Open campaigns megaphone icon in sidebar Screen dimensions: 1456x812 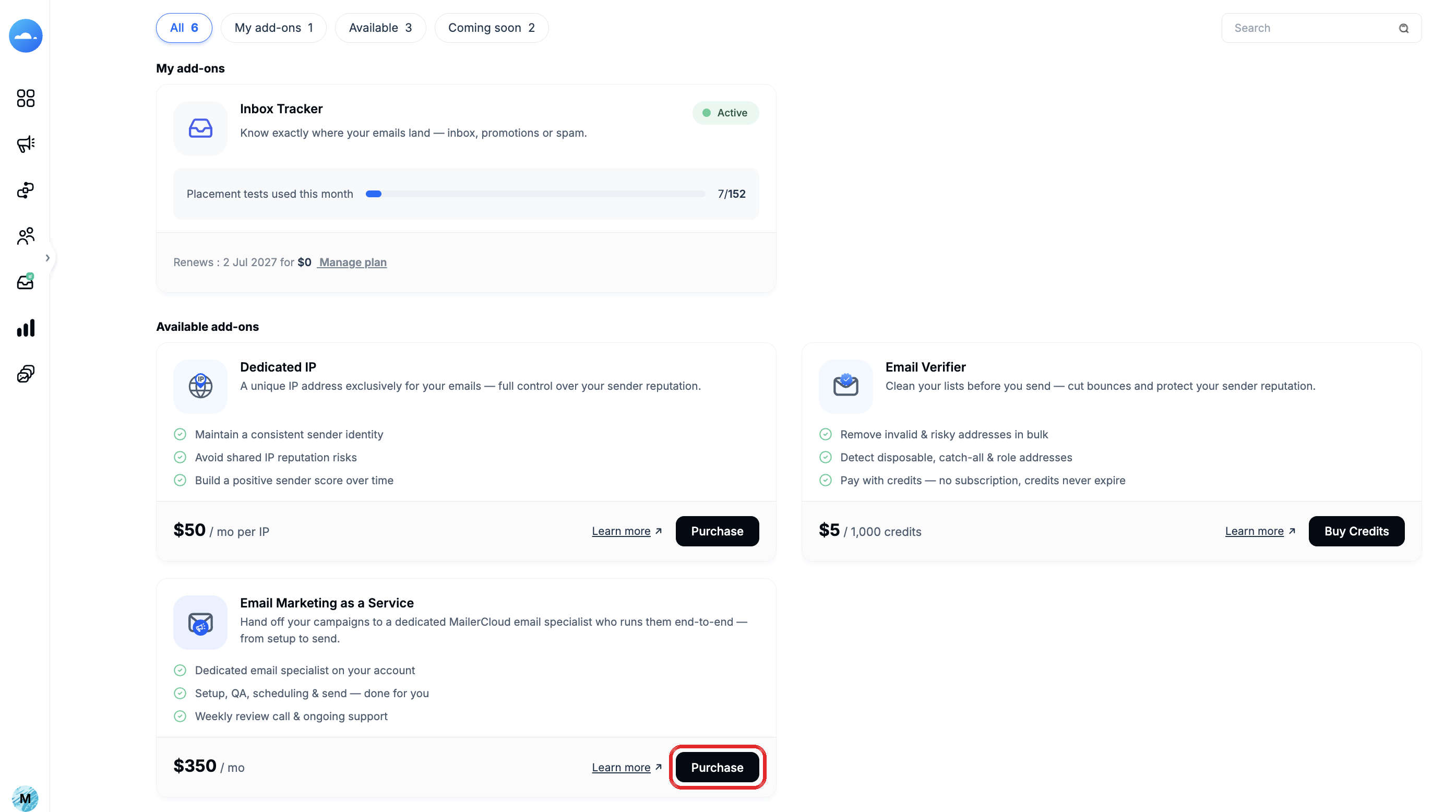click(x=26, y=144)
